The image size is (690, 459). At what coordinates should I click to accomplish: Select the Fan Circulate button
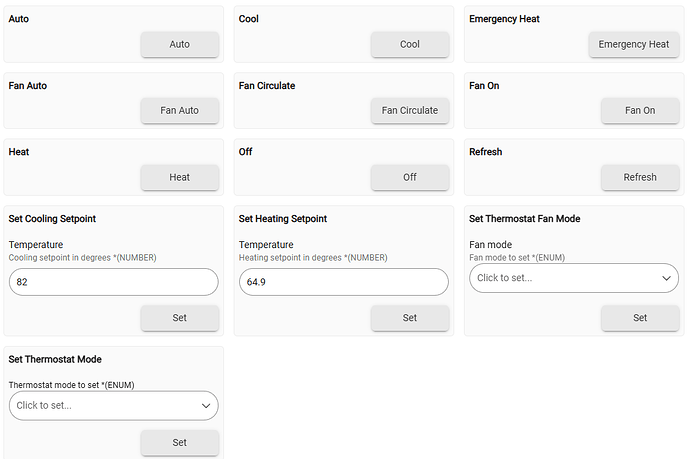(x=410, y=110)
